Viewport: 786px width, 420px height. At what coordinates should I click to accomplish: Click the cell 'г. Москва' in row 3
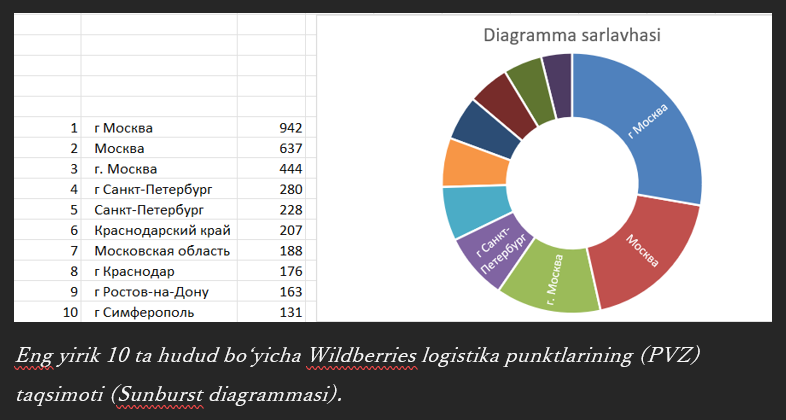point(159,169)
